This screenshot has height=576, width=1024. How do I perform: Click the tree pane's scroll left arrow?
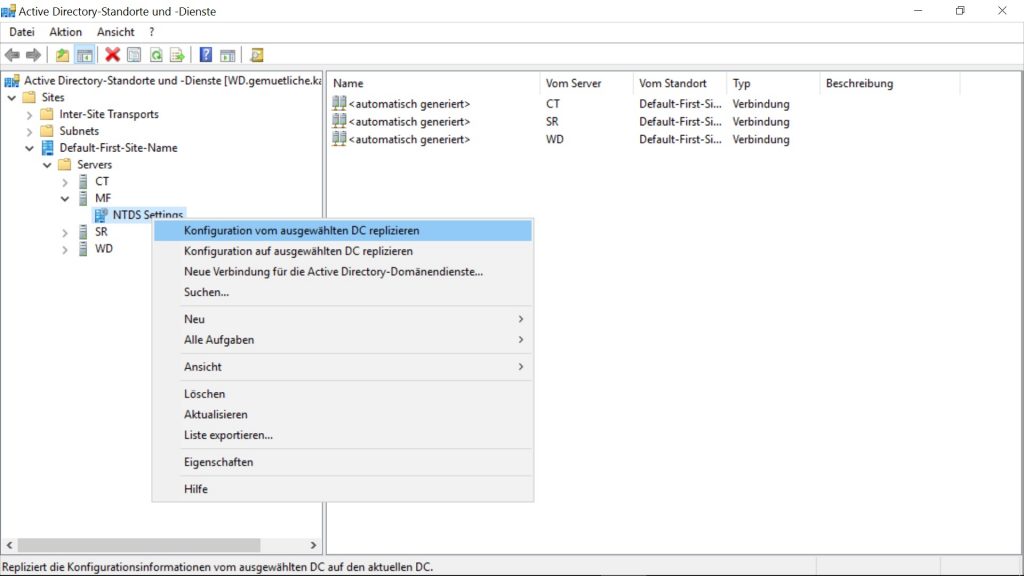[x=9, y=545]
